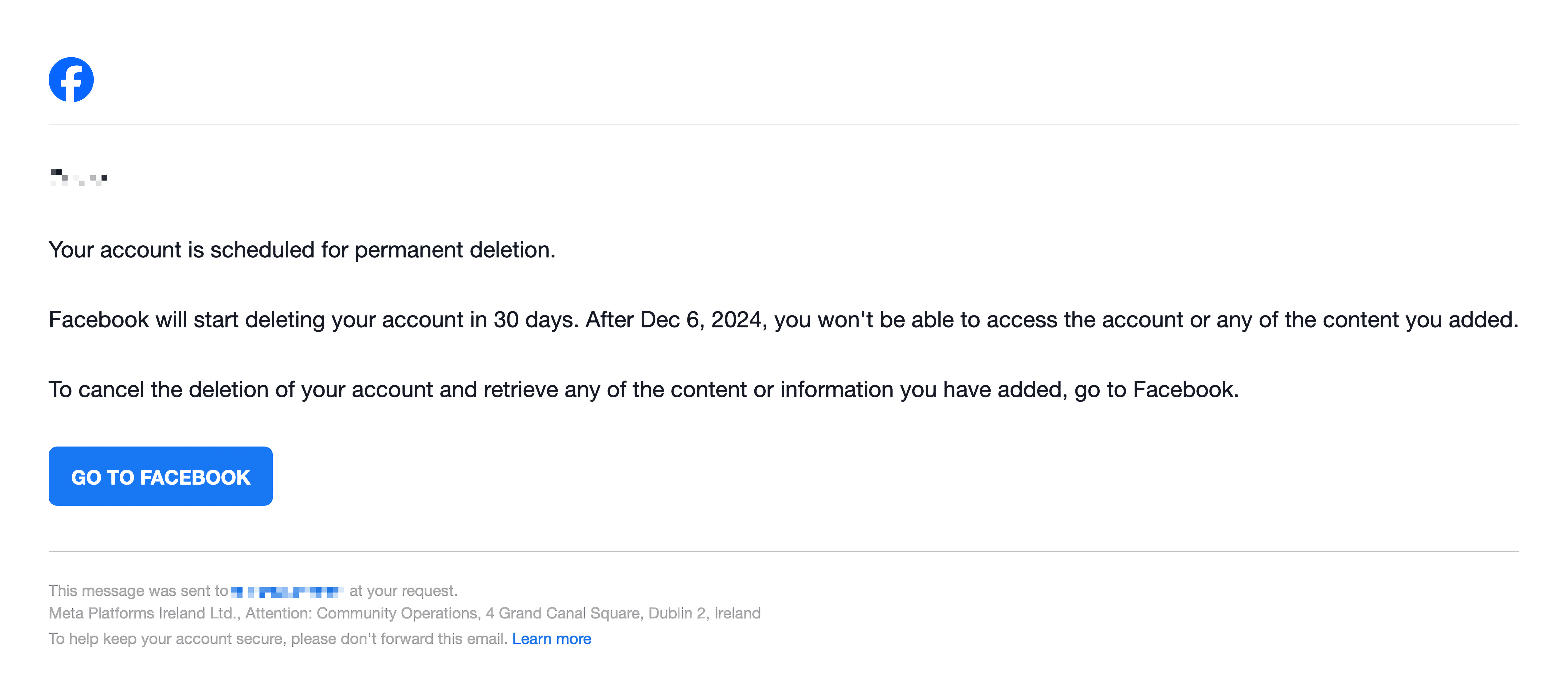Click the '30 days' text in message
Viewport: 1568px width, 680px height.
534,320
